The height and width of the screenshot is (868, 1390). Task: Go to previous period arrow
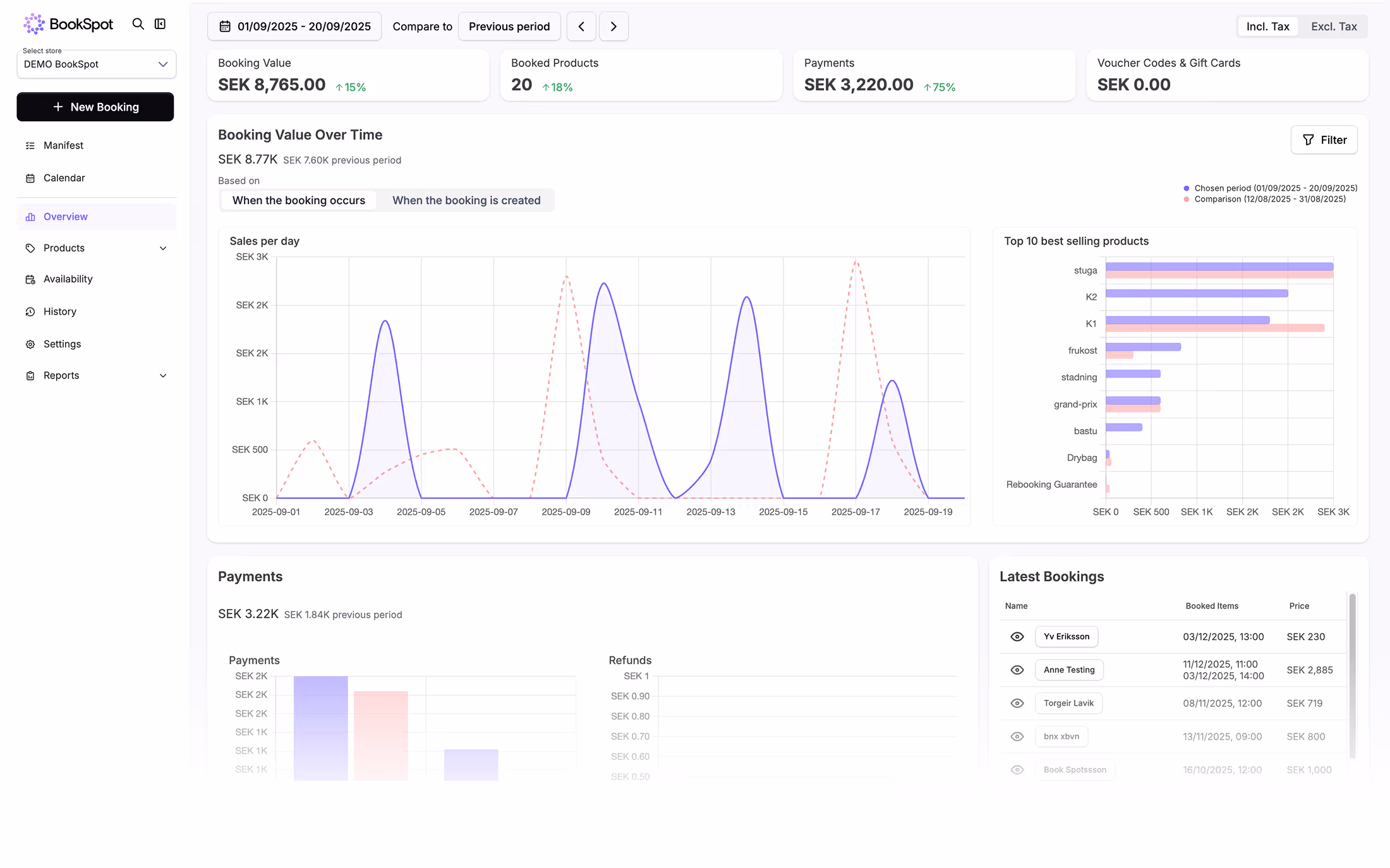pos(581,27)
